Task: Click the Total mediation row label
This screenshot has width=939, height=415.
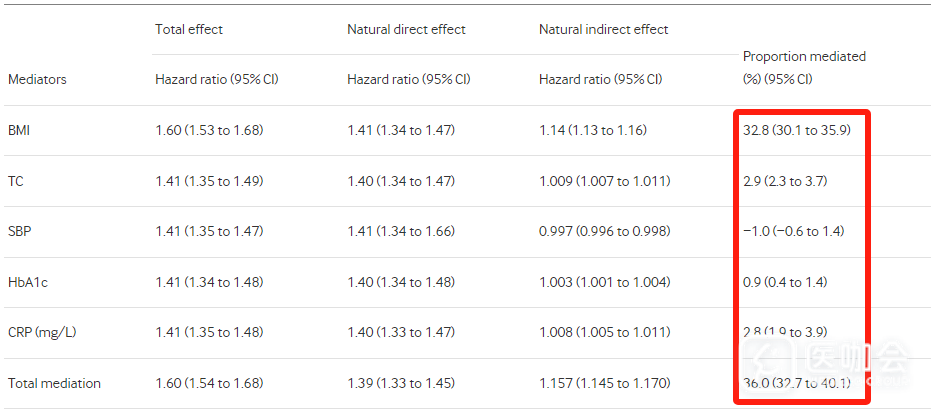Action: click(x=54, y=383)
